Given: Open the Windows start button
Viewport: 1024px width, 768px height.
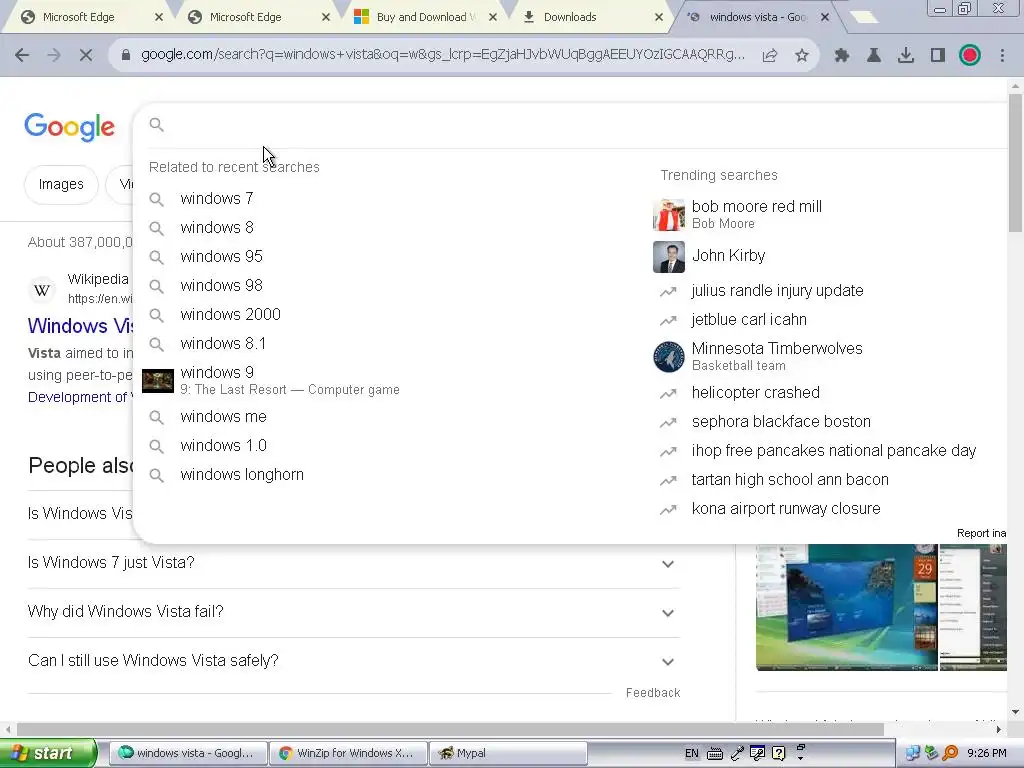Looking at the screenshot, I should 48,753.
